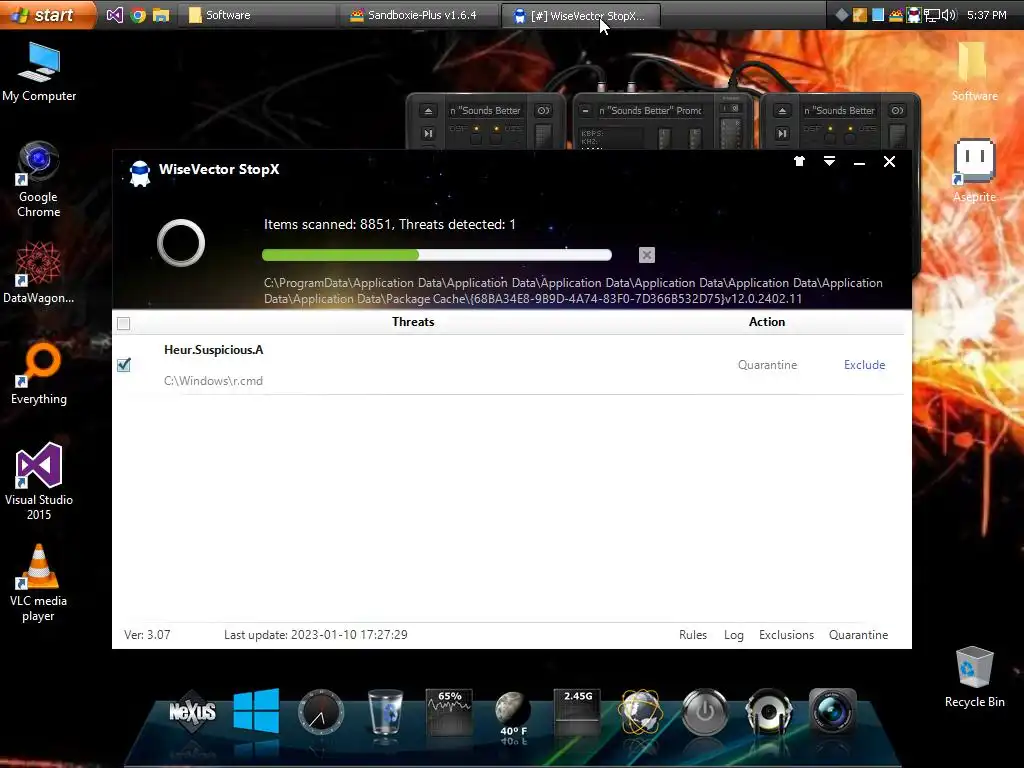Minimize the WiseVector StopX window
This screenshot has width=1024, height=768.
coord(859,162)
